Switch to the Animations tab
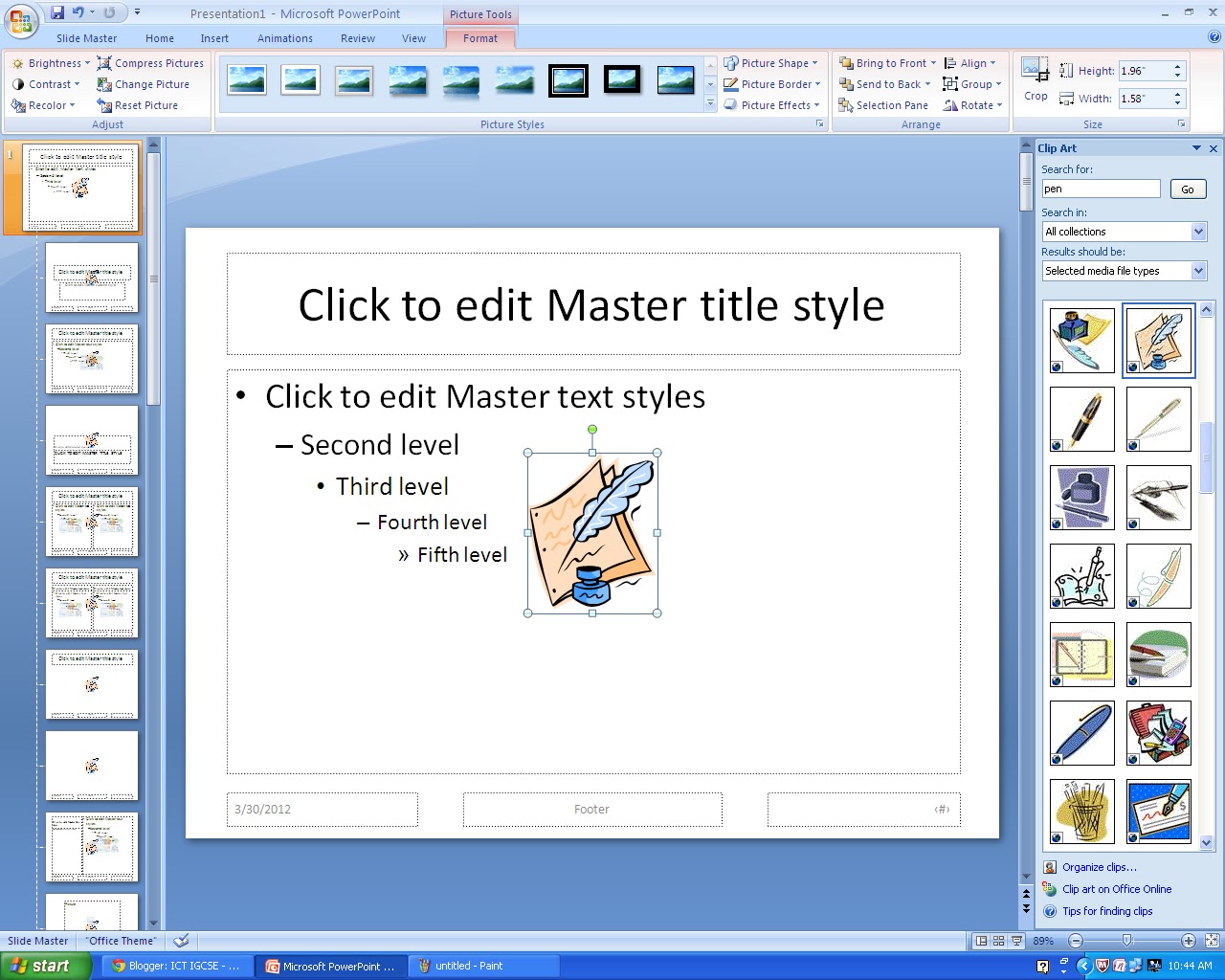This screenshot has width=1225, height=980. (x=284, y=38)
